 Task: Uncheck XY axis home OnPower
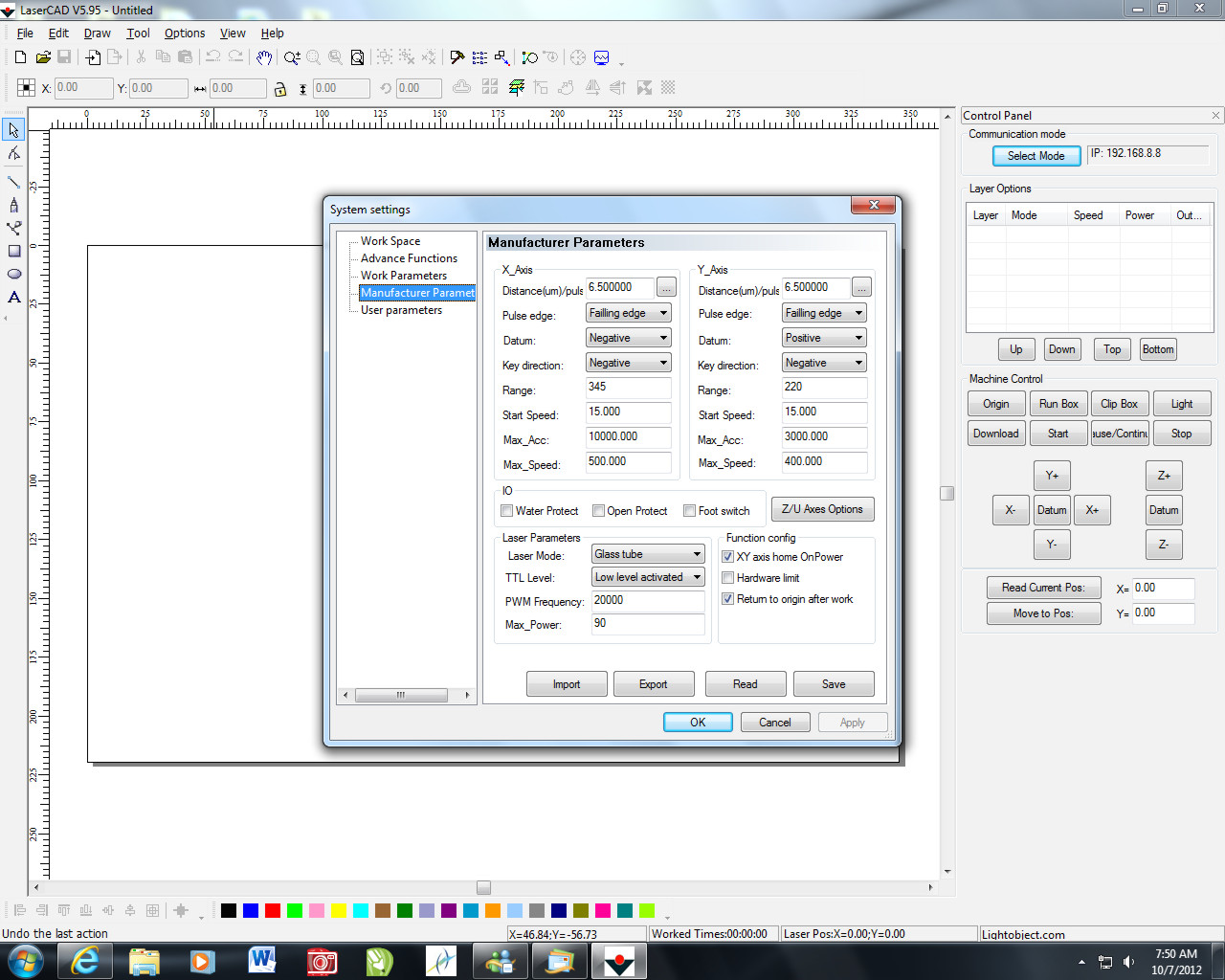pyautogui.click(x=728, y=557)
